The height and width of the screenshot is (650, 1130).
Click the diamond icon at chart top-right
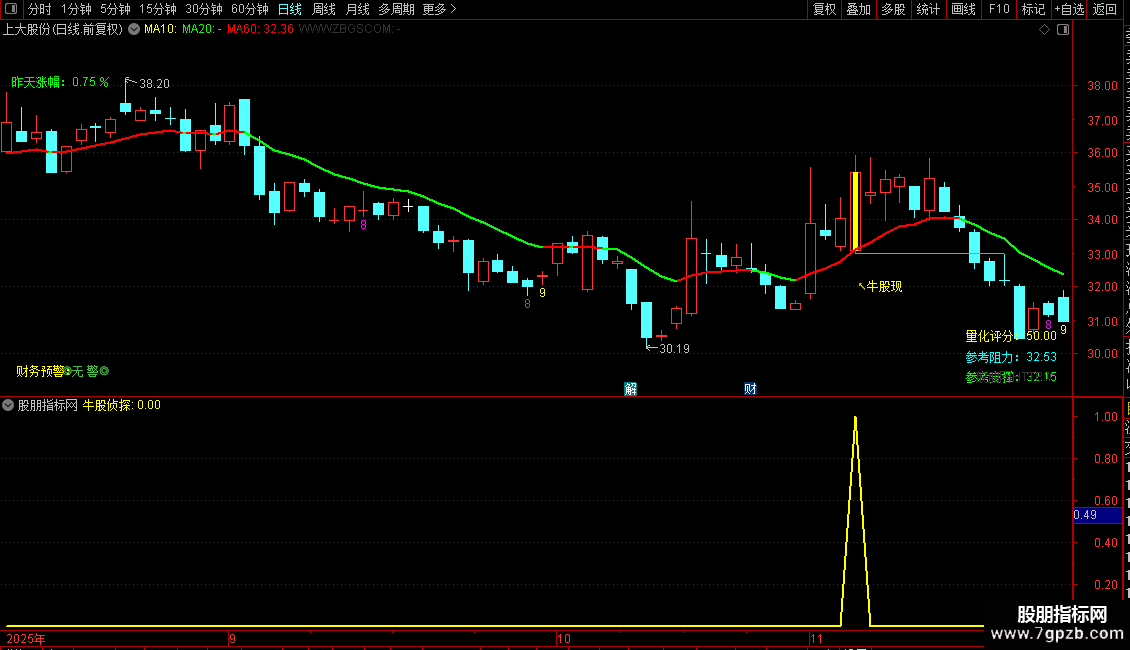(x=1044, y=30)
